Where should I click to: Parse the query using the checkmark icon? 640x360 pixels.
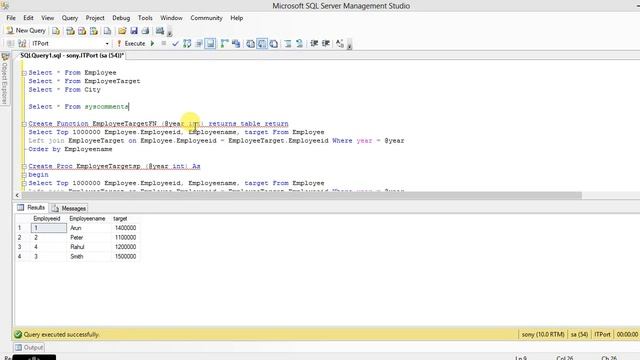[176, 43]
